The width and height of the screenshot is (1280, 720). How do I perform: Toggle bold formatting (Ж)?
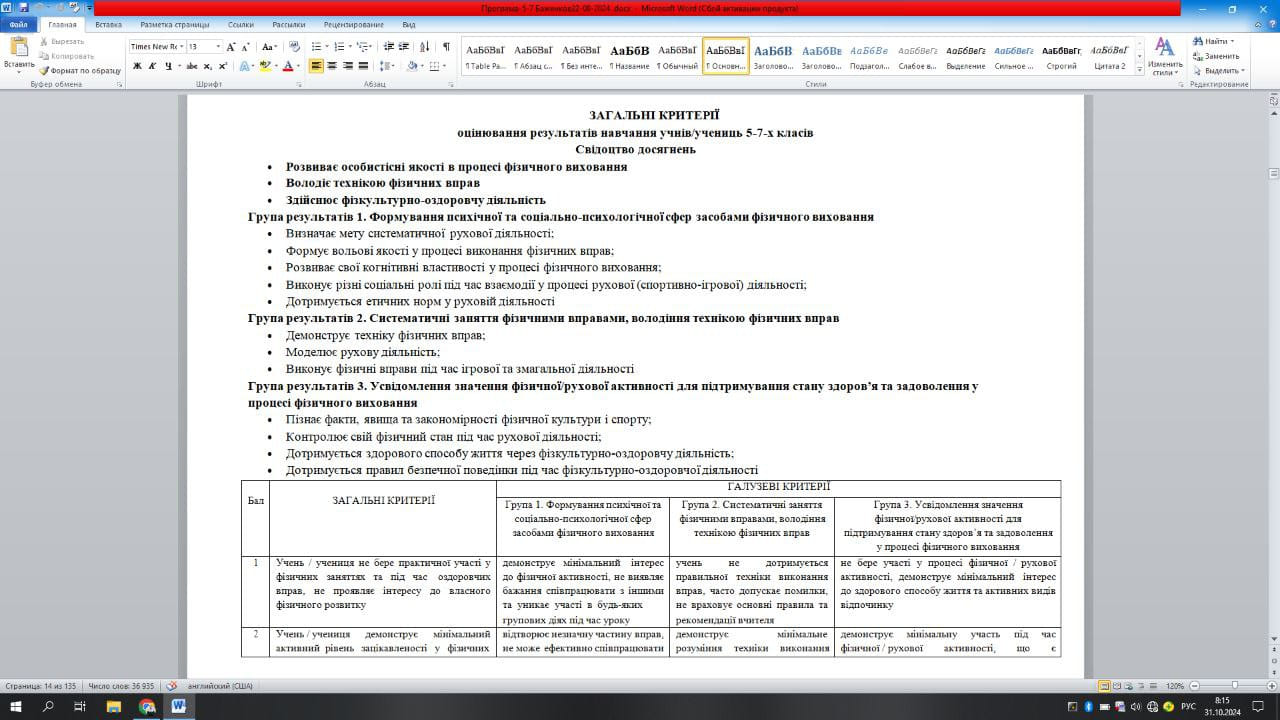point(137,66)
